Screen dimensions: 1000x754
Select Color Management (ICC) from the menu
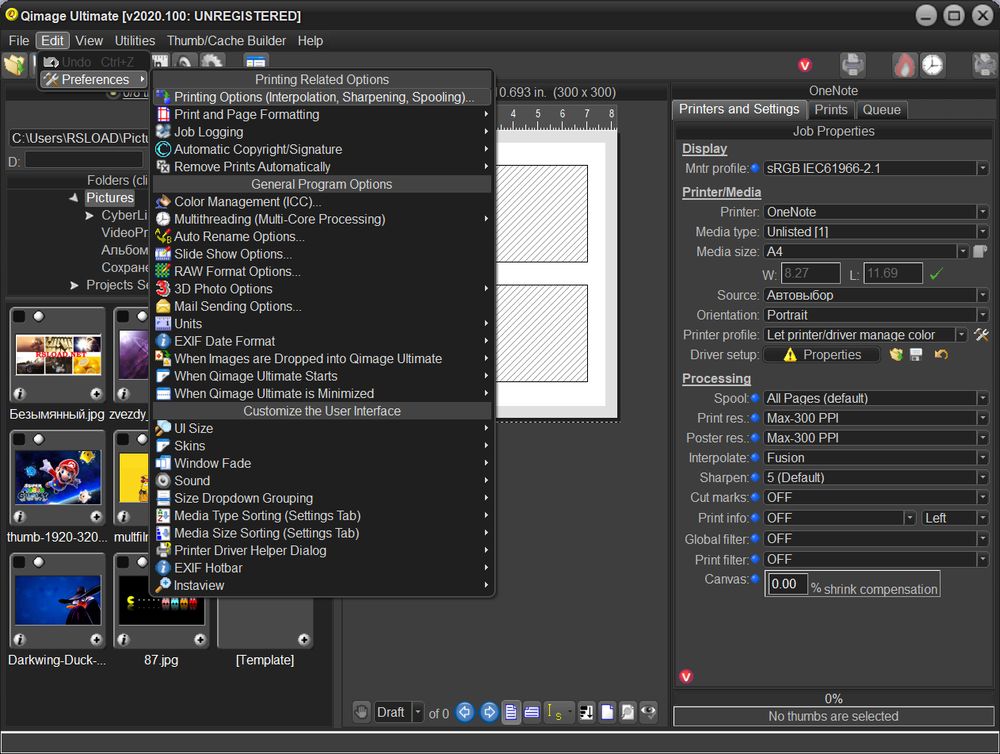pos(248,202)
